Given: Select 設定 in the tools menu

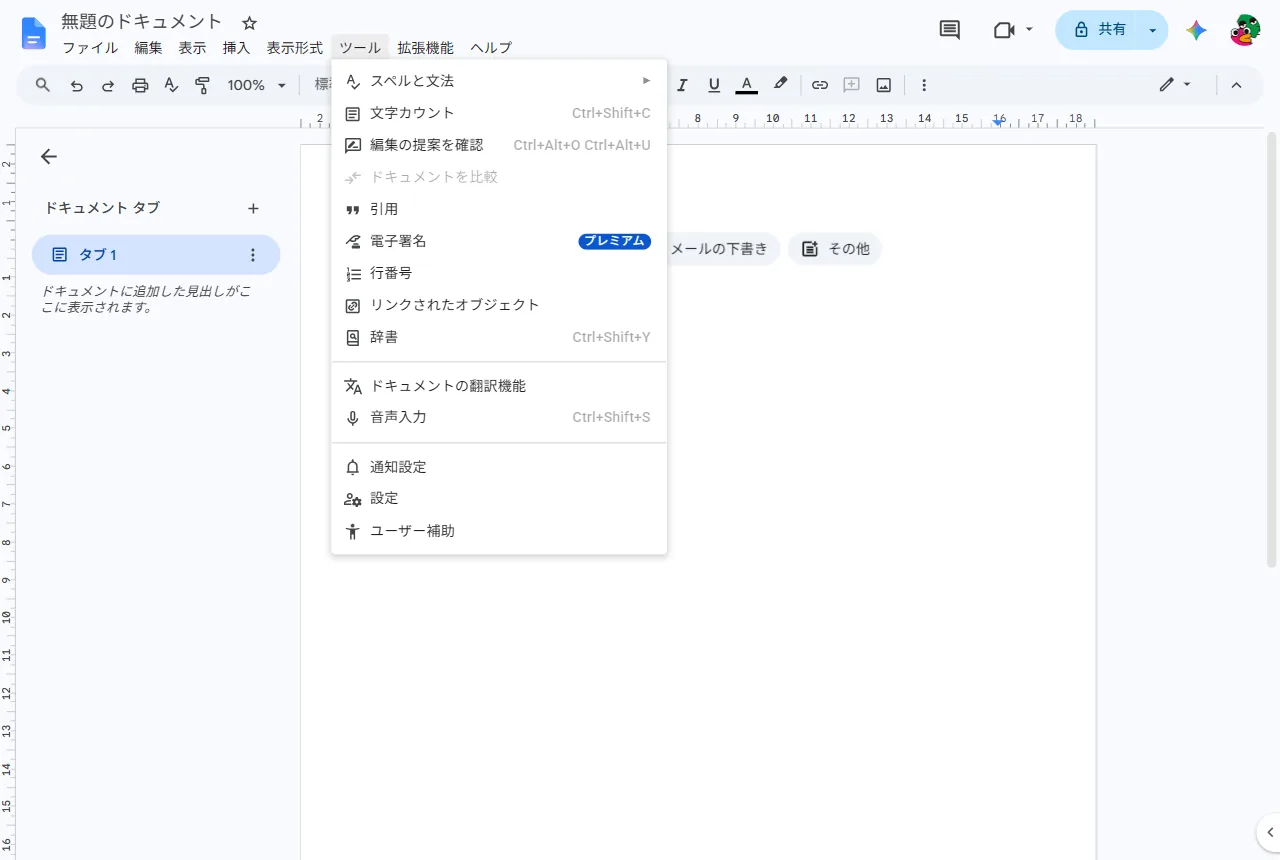Looking at the screenshot, I should (499, 498).
